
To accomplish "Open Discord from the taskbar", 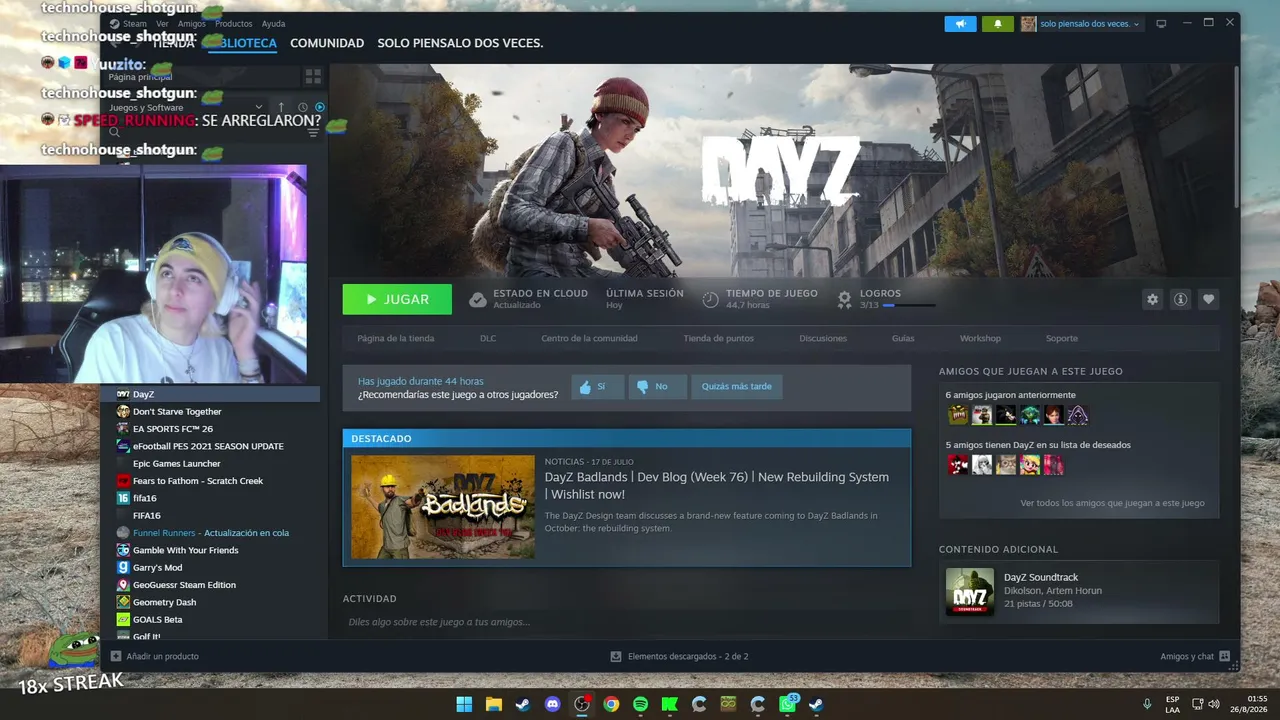I will pos(552,704).
